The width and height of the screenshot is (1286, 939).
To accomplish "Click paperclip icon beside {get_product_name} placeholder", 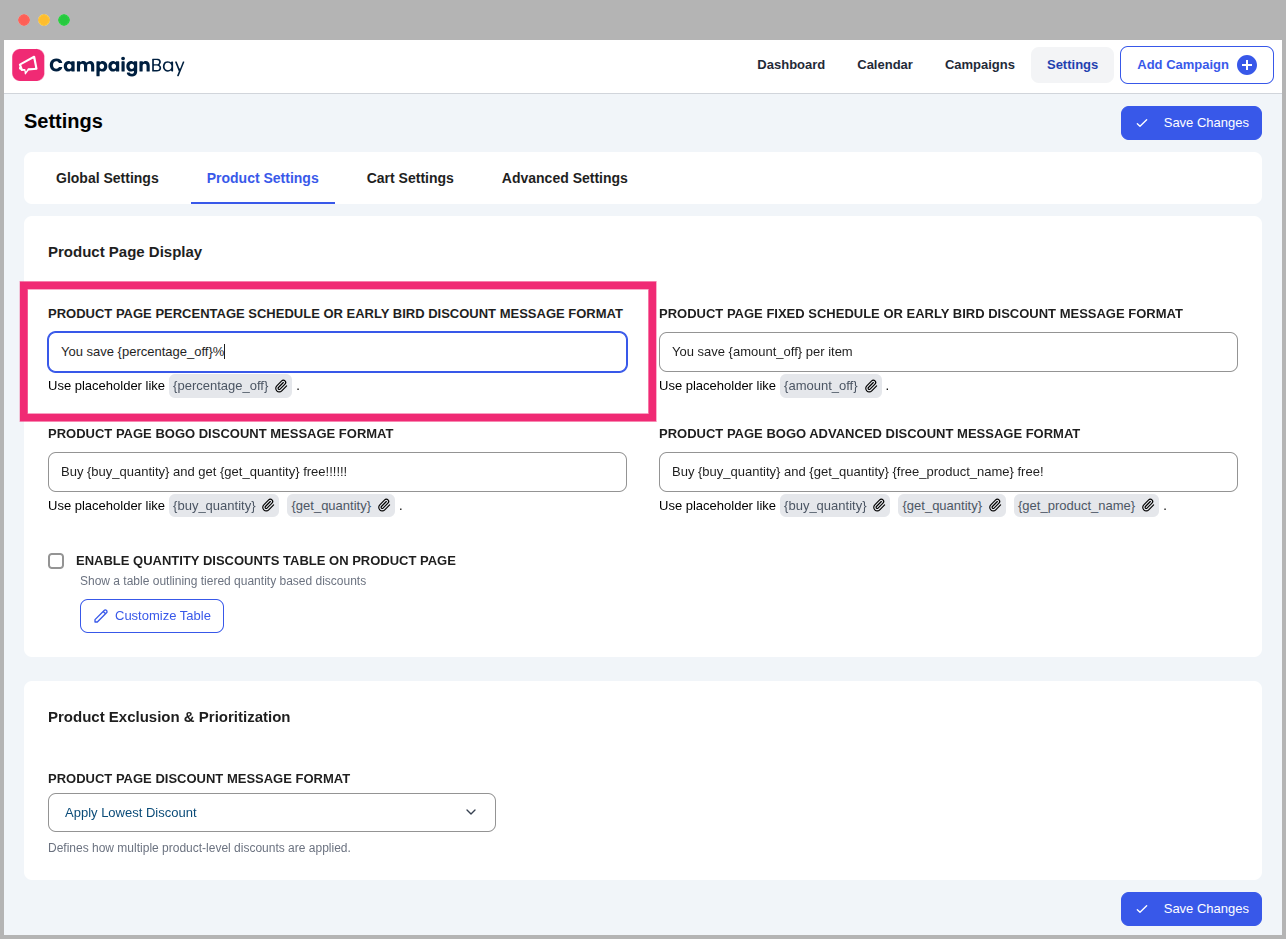I will click(1148, 506).
